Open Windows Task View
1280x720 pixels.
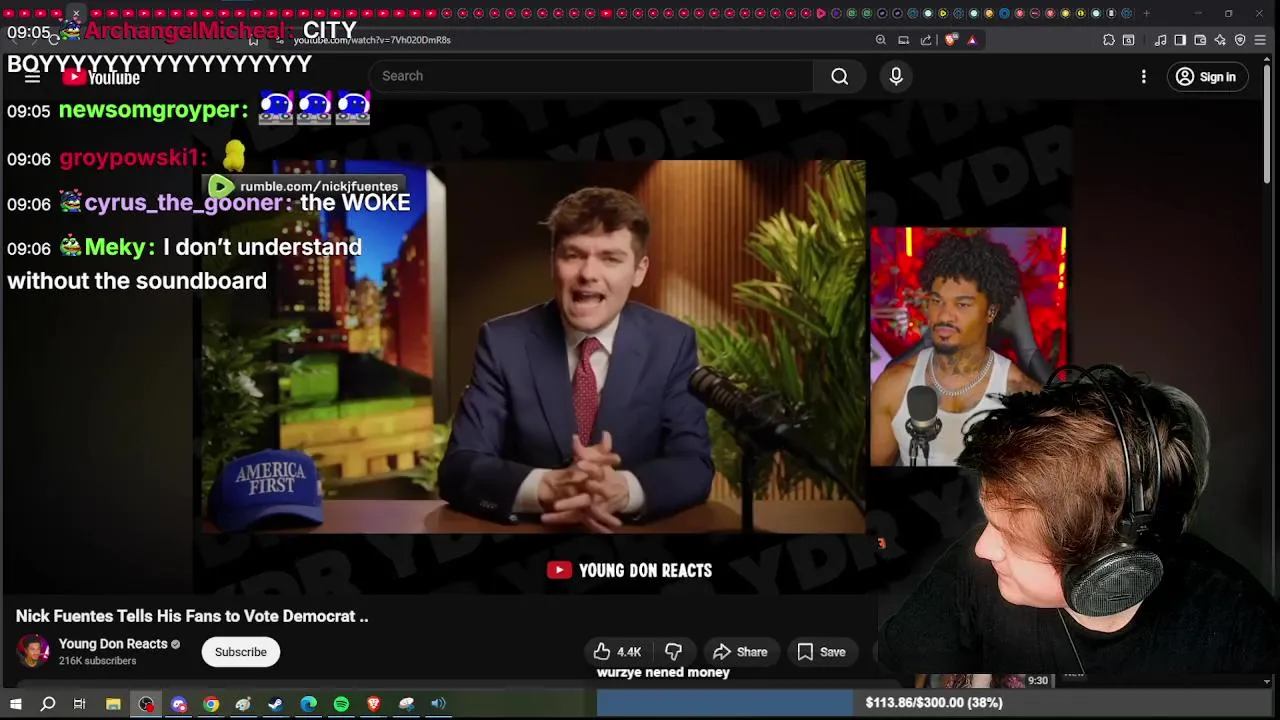point(79,704)
